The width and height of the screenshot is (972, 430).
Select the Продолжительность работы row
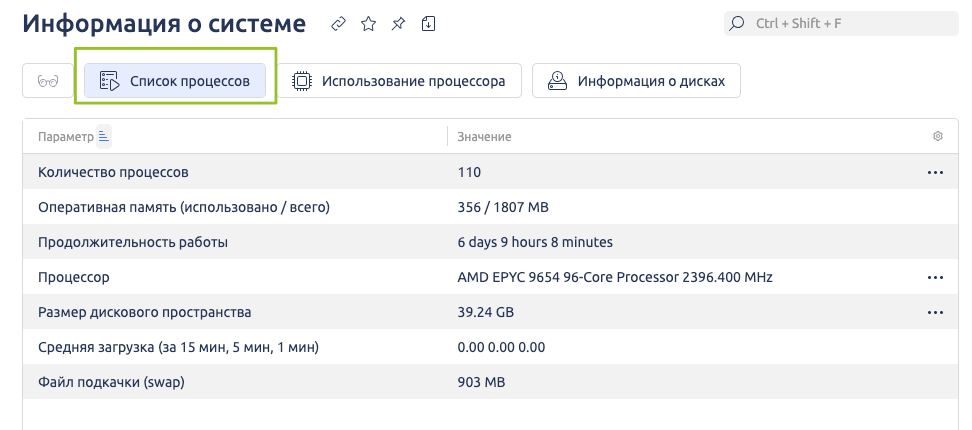tap(133, 242)
